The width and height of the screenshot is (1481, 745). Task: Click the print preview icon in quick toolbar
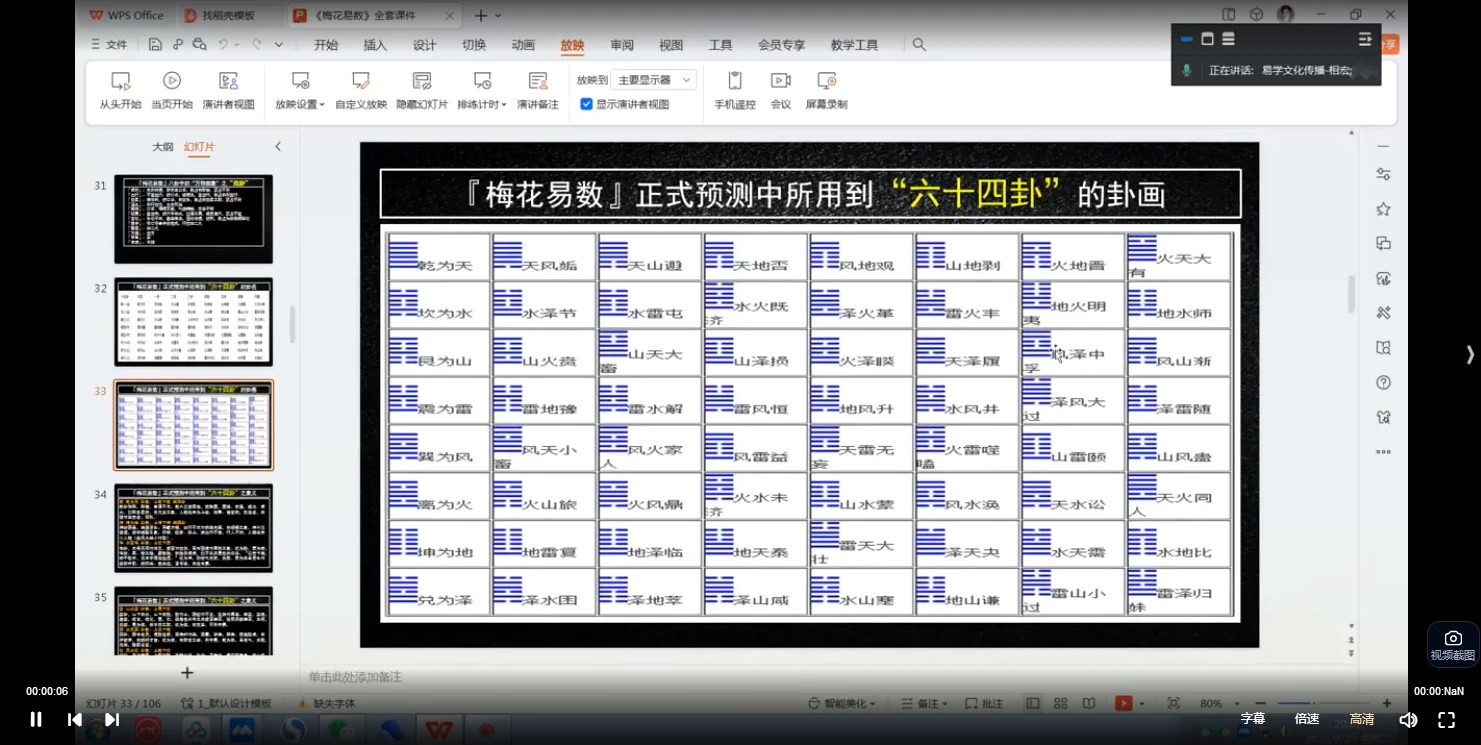200,44
